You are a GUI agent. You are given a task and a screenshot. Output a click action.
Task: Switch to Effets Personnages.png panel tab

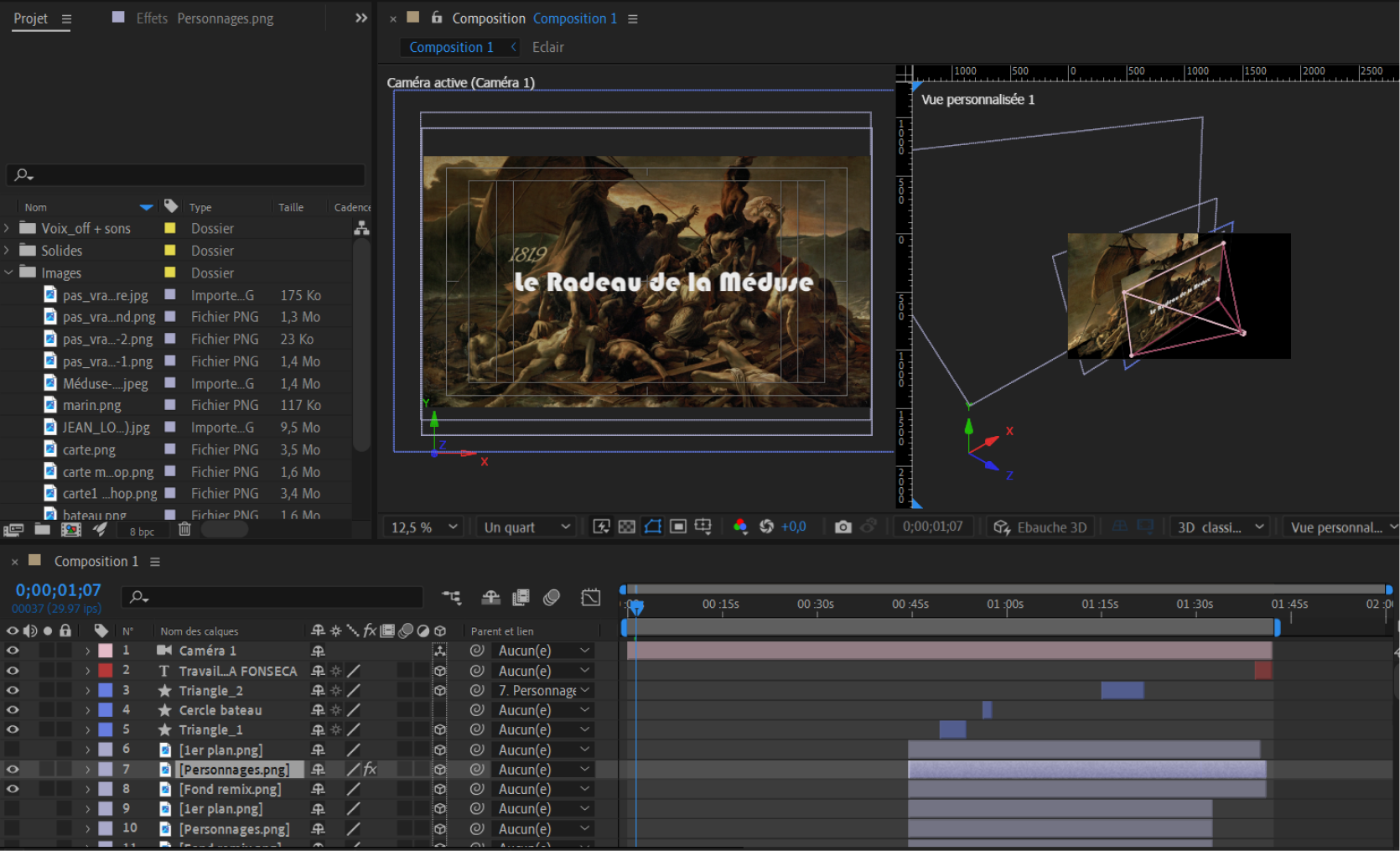(205, 18)
